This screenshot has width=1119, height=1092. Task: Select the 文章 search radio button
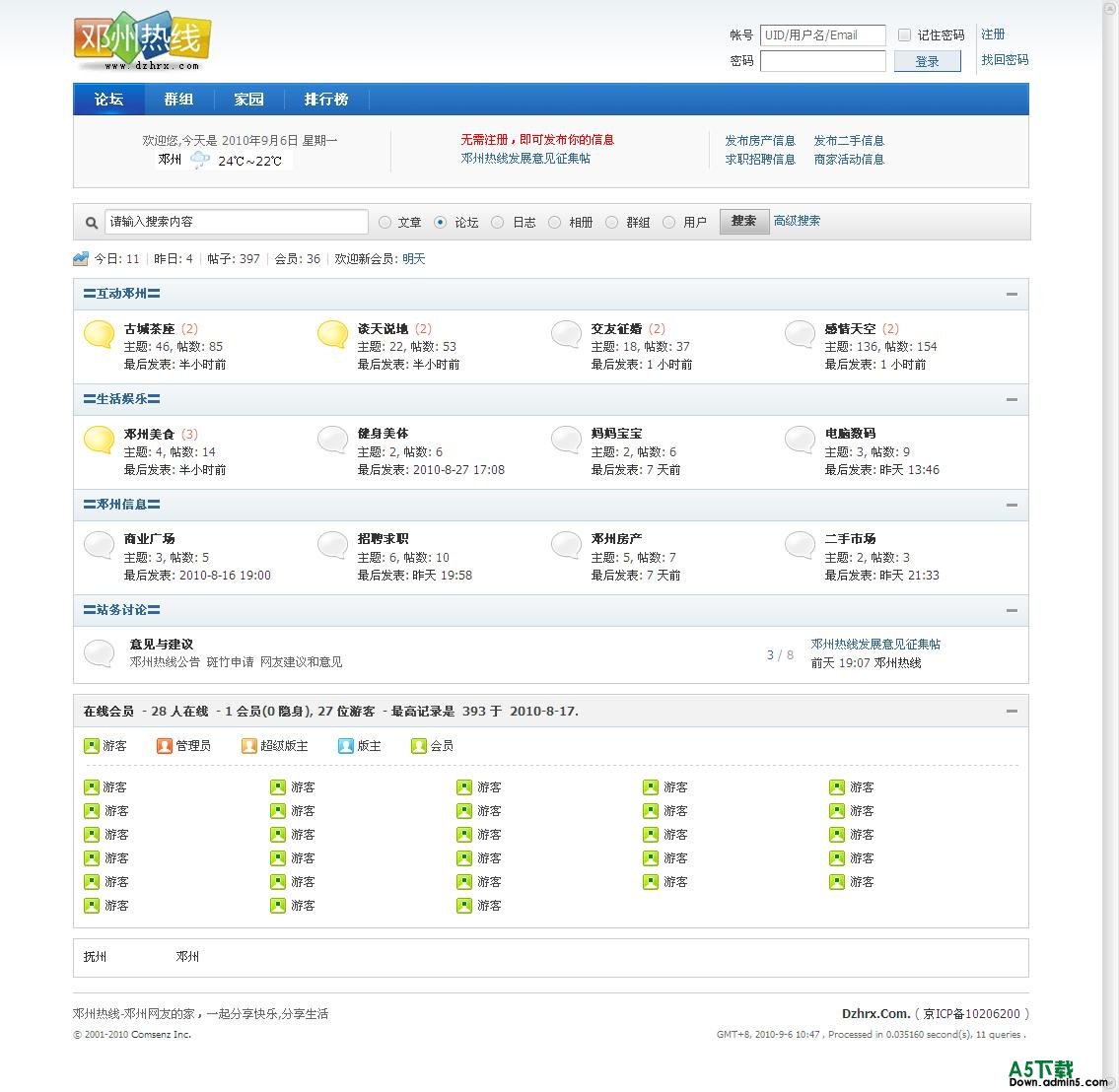coord(385,223)
